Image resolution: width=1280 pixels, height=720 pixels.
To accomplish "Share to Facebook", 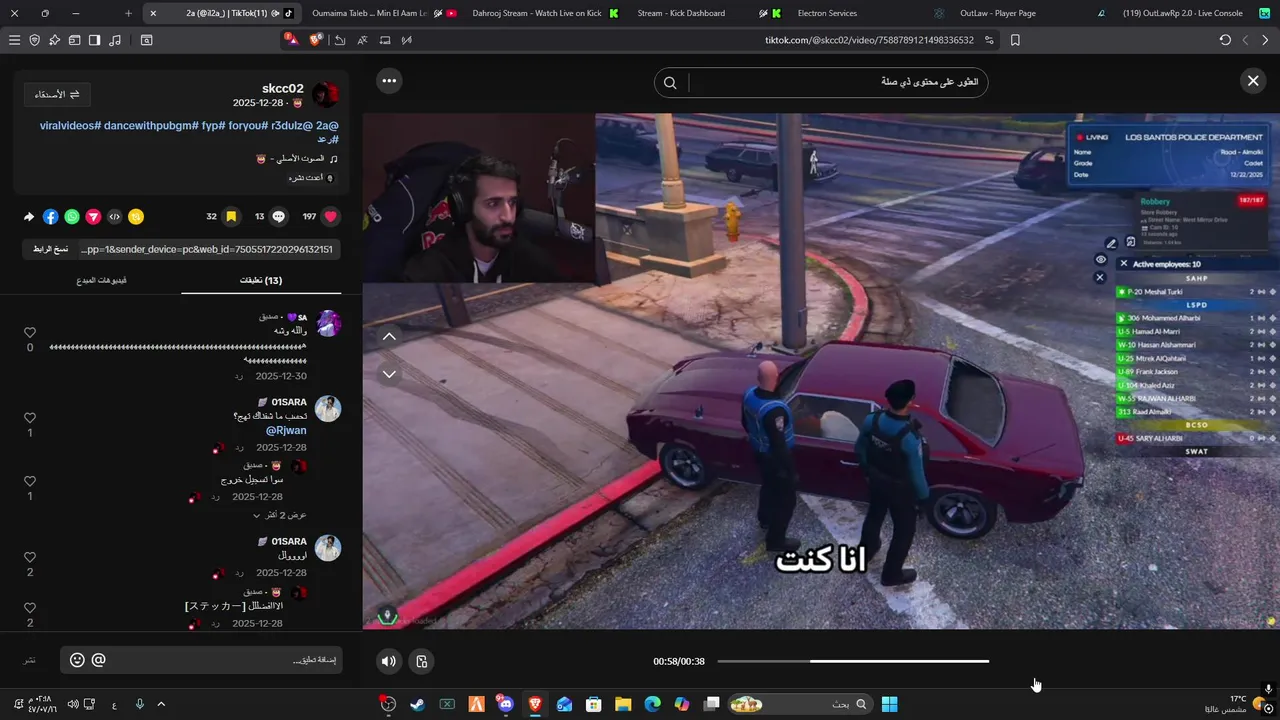I will click(50, 216).
